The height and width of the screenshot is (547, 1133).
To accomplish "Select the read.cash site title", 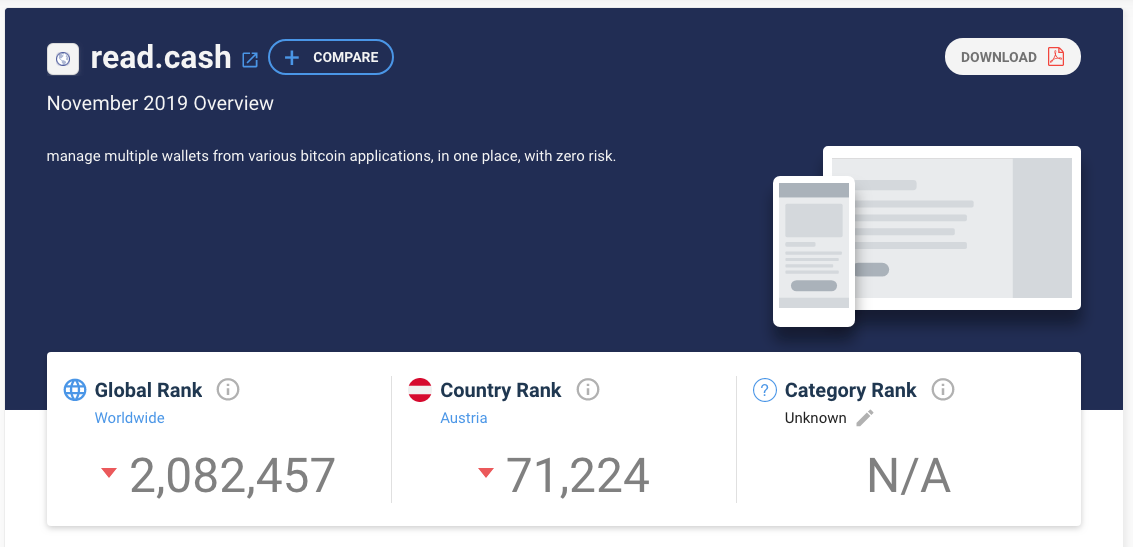I will click(x=160, y=58).
